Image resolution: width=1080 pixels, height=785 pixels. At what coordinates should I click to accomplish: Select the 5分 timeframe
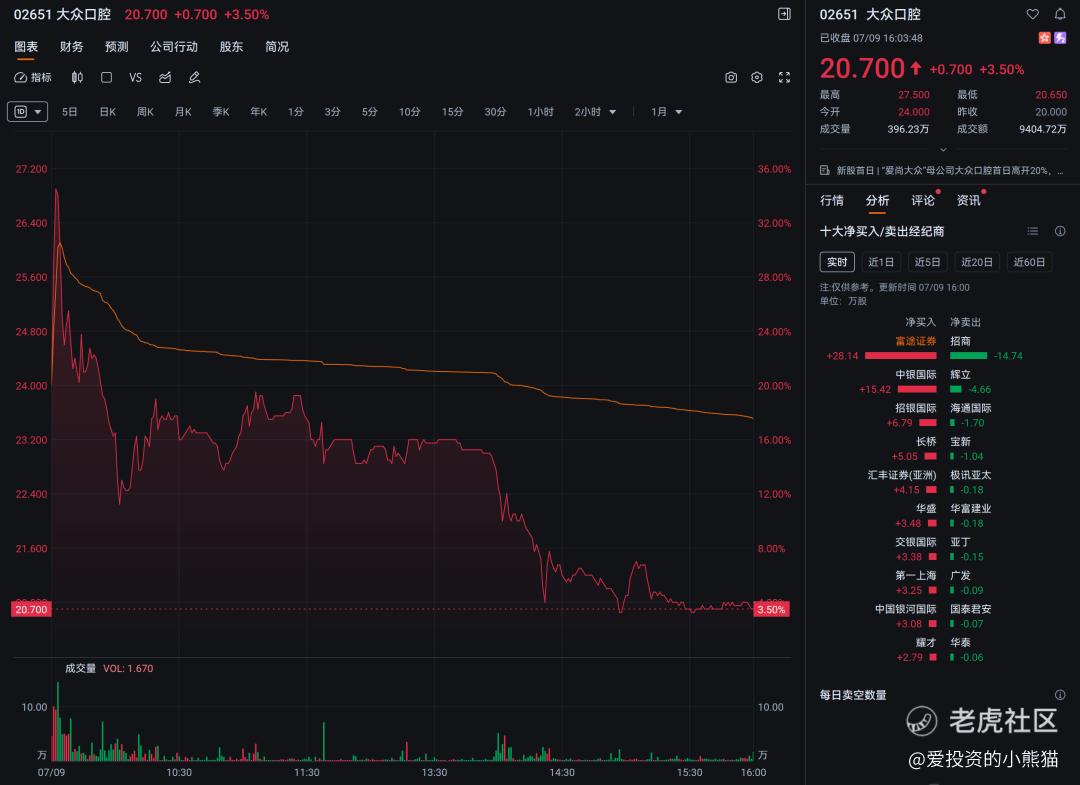click(370, 112)
